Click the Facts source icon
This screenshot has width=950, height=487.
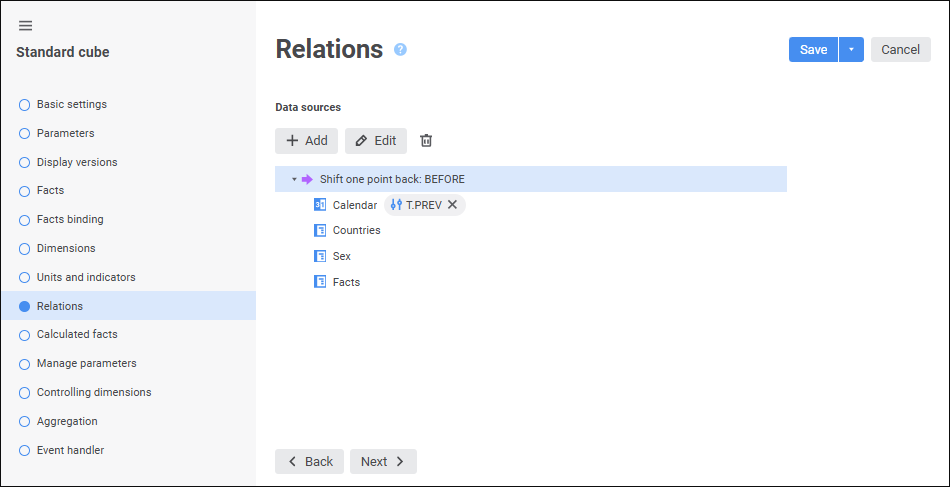point(320,282)
